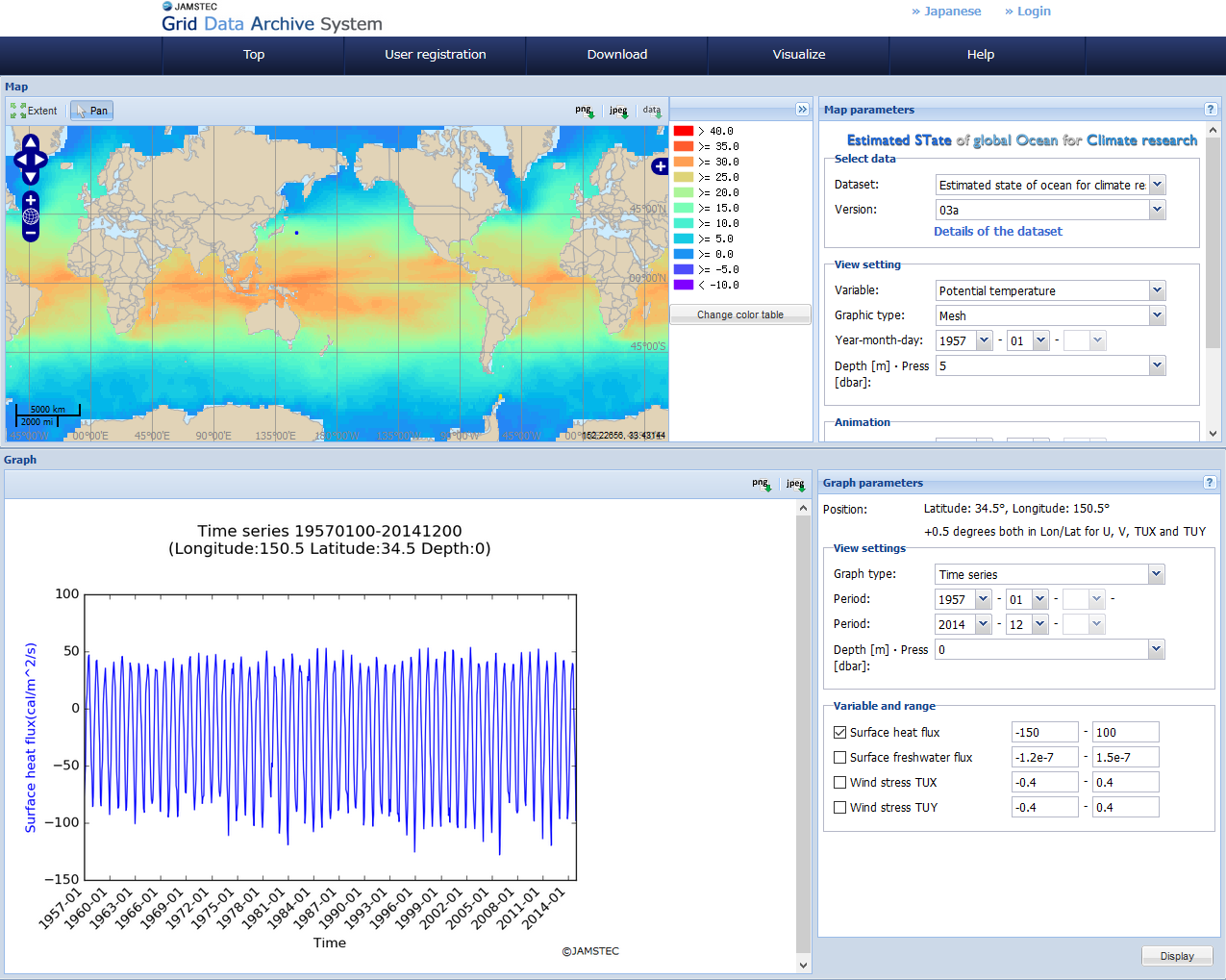Collapse the legend panel with the double-arrow icon

[802, 110]
